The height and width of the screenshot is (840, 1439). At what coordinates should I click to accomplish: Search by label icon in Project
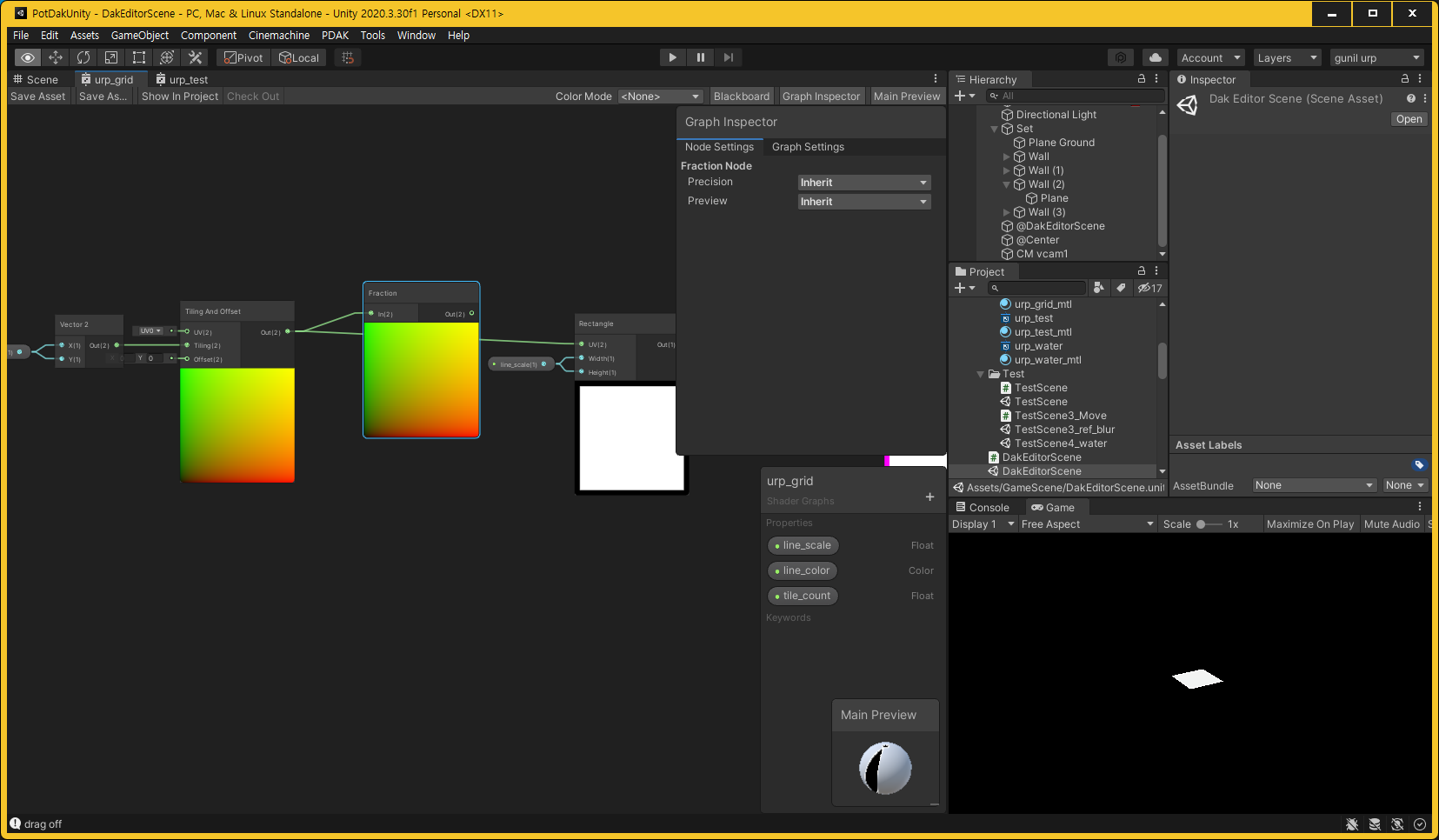tap(1121, 288)
